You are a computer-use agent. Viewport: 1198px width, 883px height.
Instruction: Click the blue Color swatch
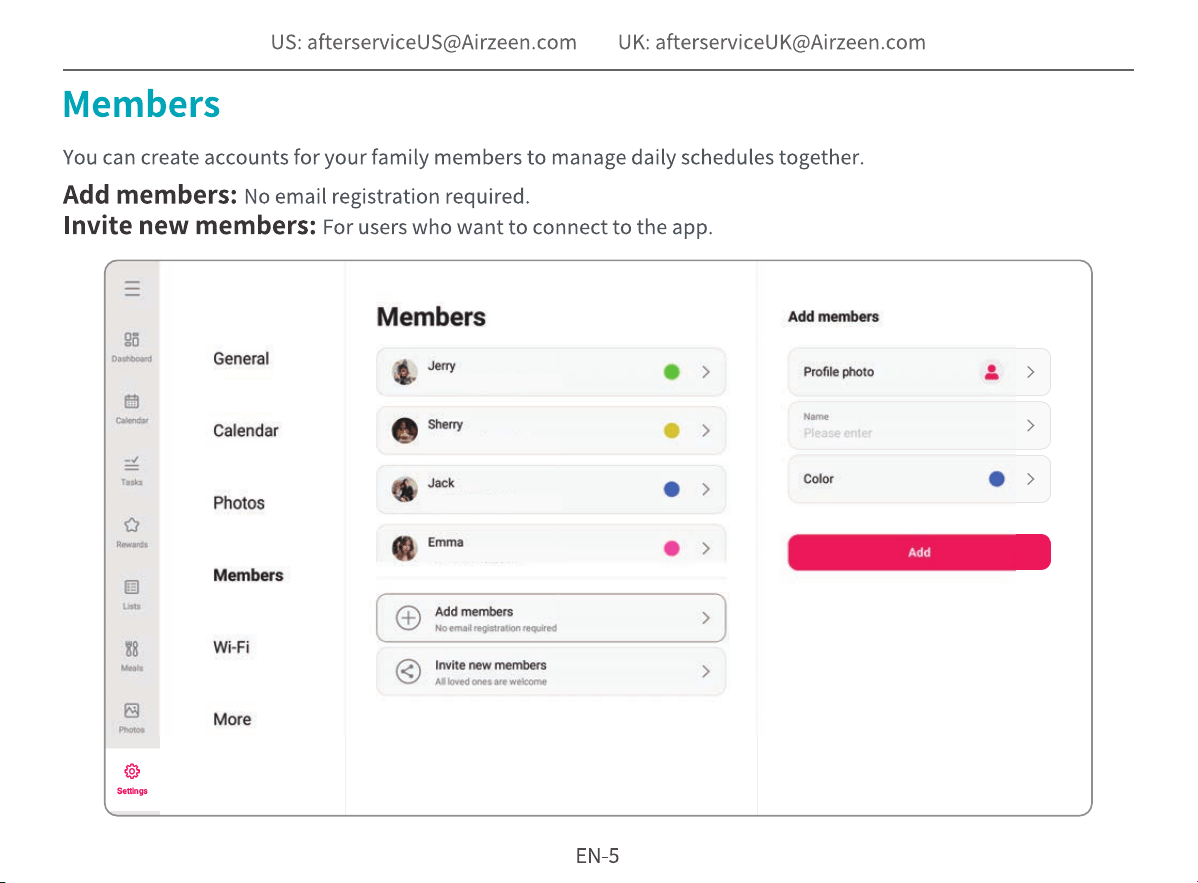[x=996, y=479]
